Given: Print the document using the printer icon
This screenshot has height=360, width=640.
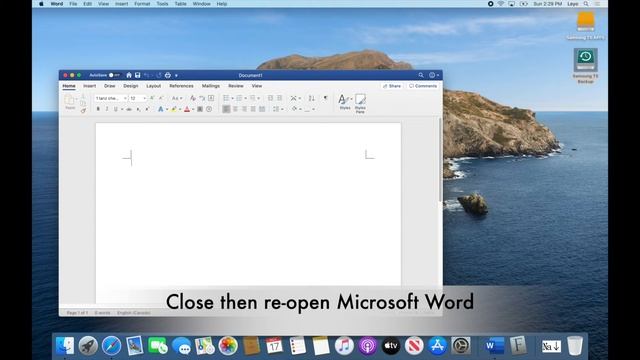Looking at the screenshot, I should [167, 75].
